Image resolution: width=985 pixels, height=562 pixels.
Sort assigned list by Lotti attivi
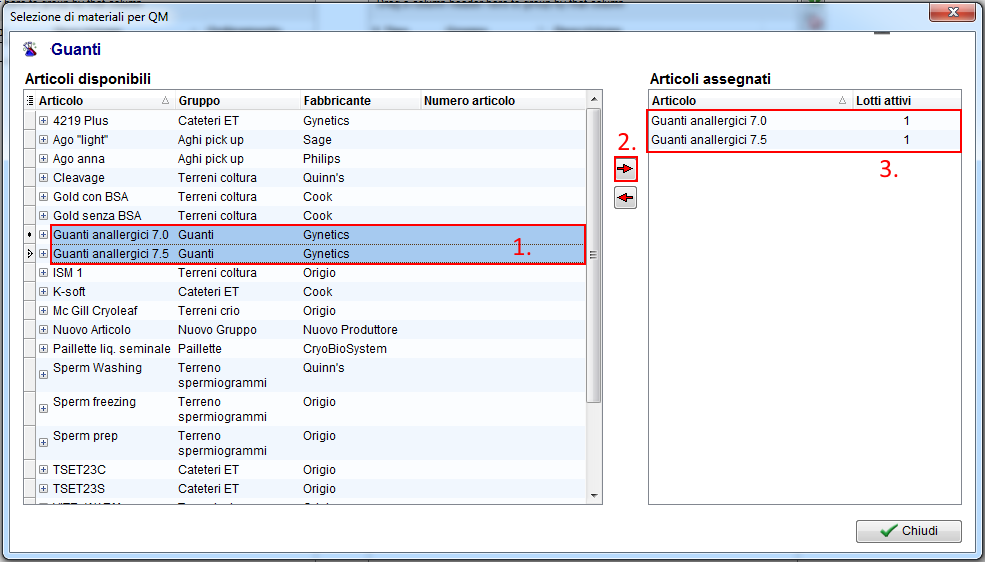pyautogui.click(x=906, y=100)
